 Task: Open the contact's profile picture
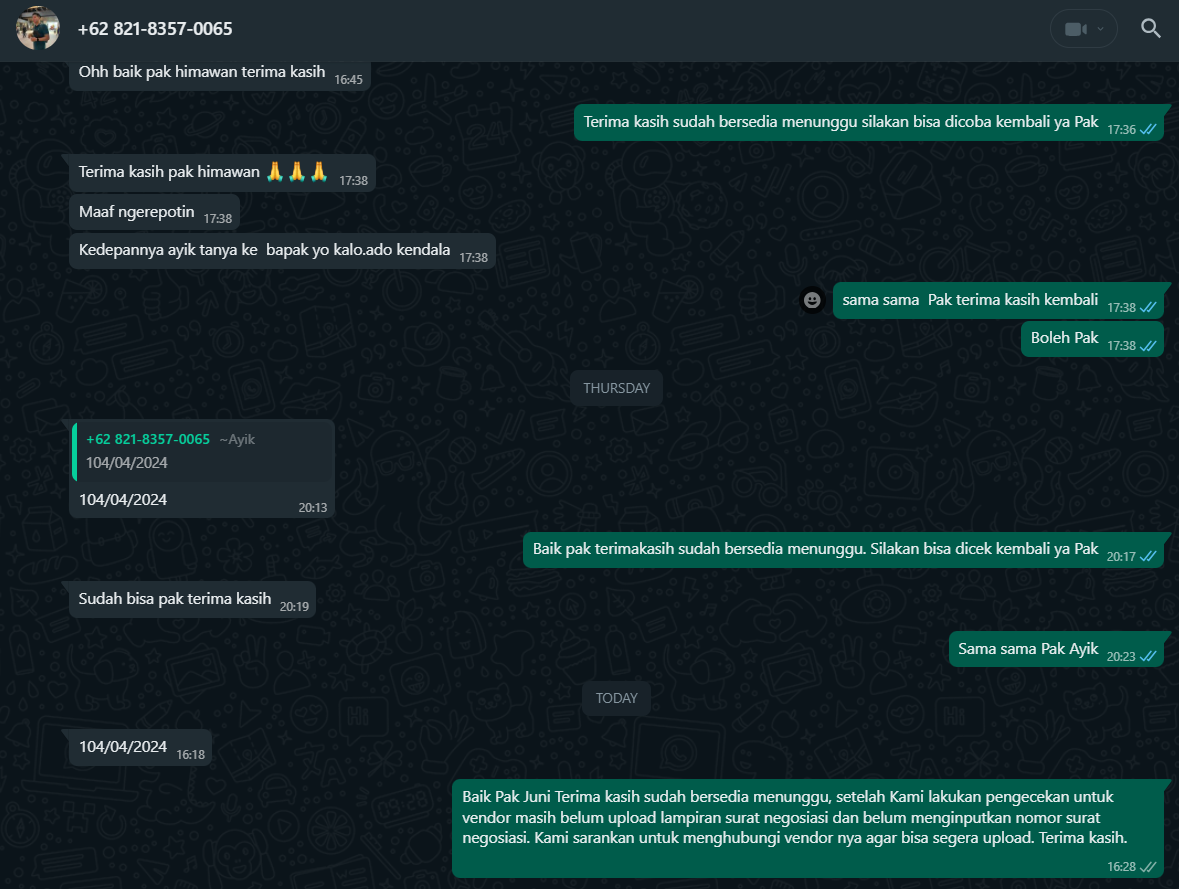point(38,29)
